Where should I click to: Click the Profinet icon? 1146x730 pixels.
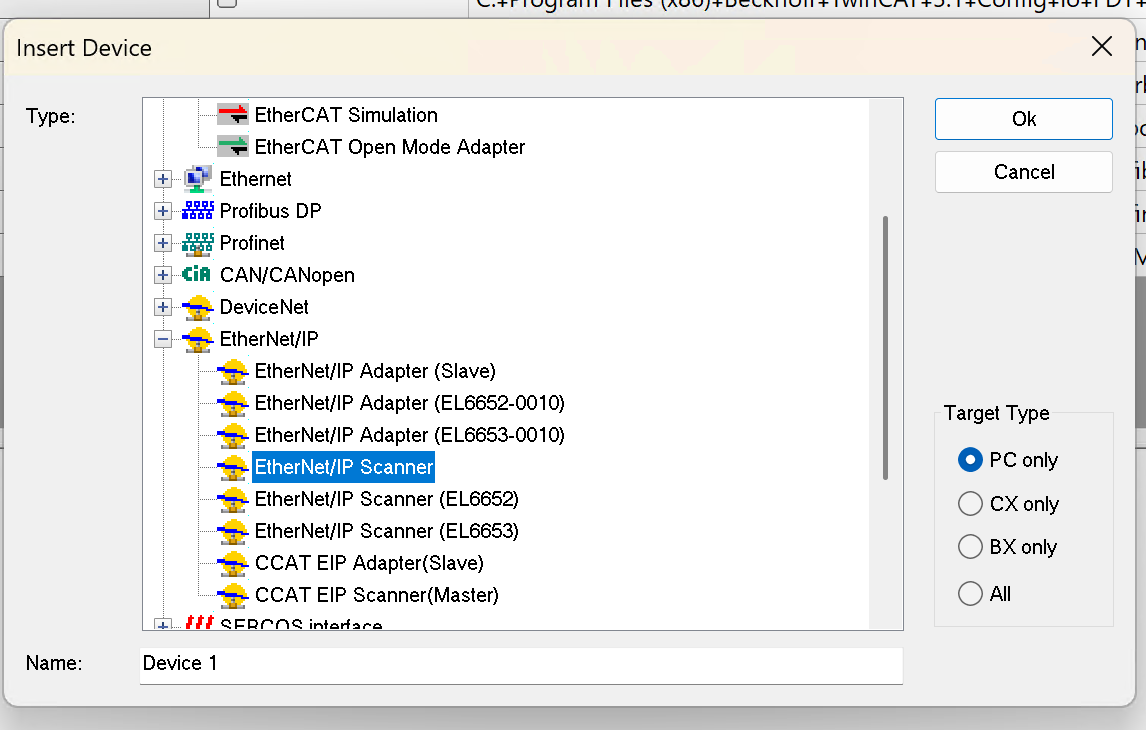[197, 244]
